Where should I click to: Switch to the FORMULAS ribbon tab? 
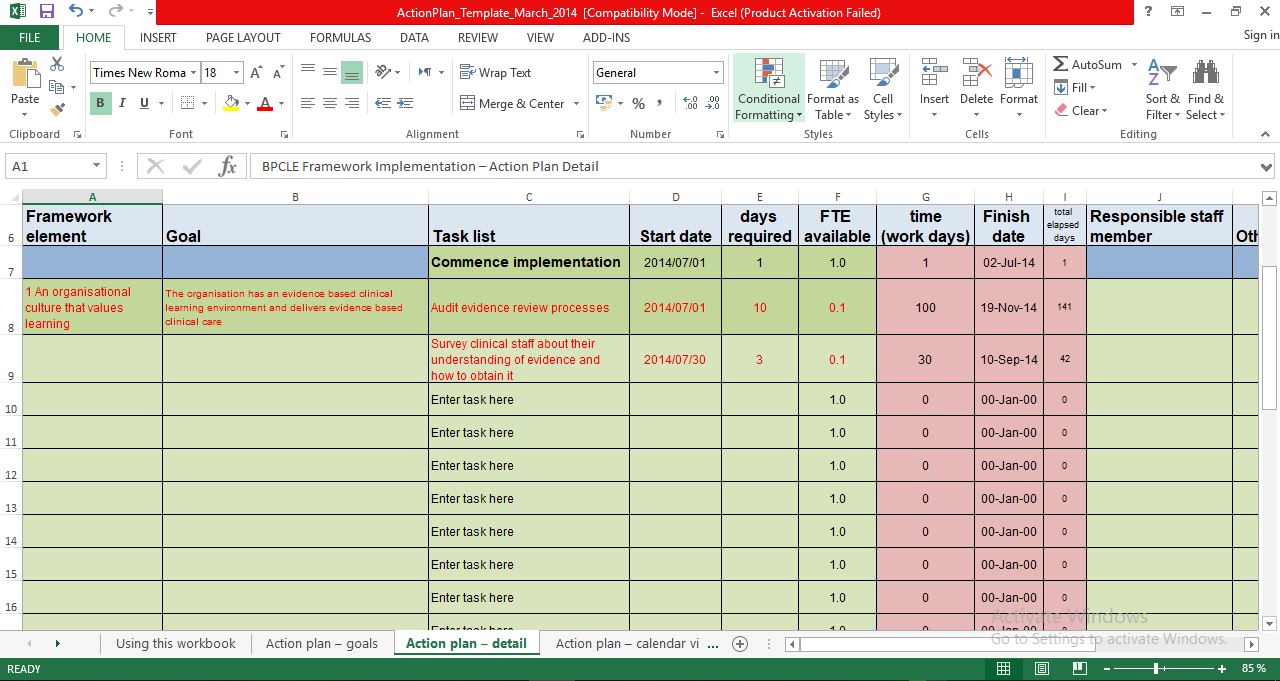pyautogui.click(x=340, y=37)
